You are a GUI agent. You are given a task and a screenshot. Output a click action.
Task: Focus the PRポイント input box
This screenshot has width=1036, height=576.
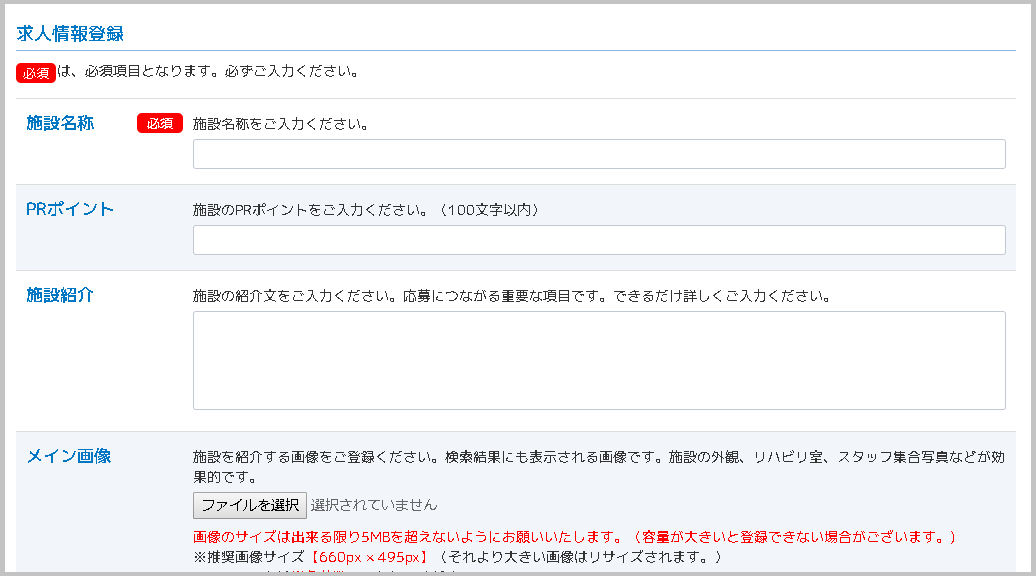598,240
